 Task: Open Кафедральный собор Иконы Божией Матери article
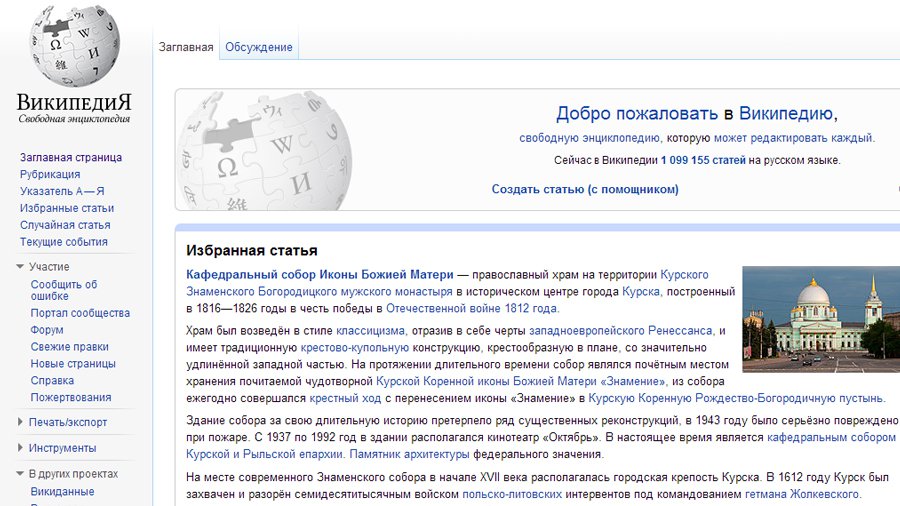pyautogui.click(x=320, y=275)
